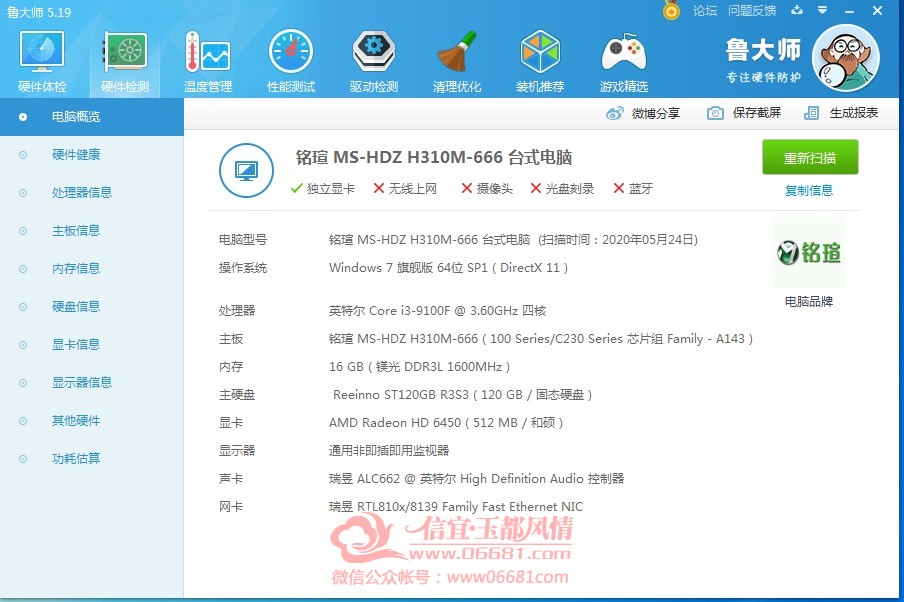Click the 铭瑄 brand logo

tap(809, 253)
